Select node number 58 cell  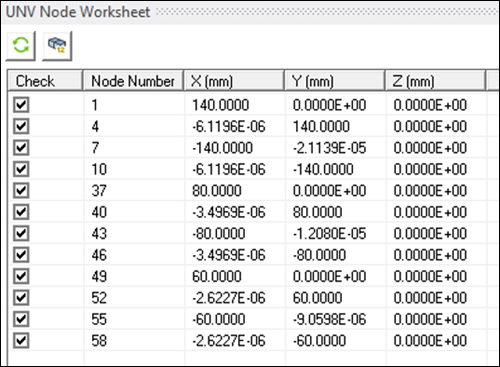click(134, 341)
